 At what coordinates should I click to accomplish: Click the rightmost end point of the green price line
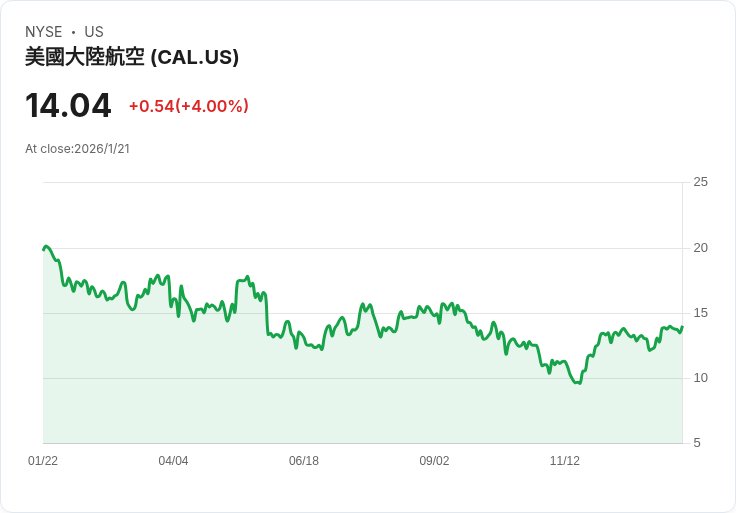coord(682,327)
